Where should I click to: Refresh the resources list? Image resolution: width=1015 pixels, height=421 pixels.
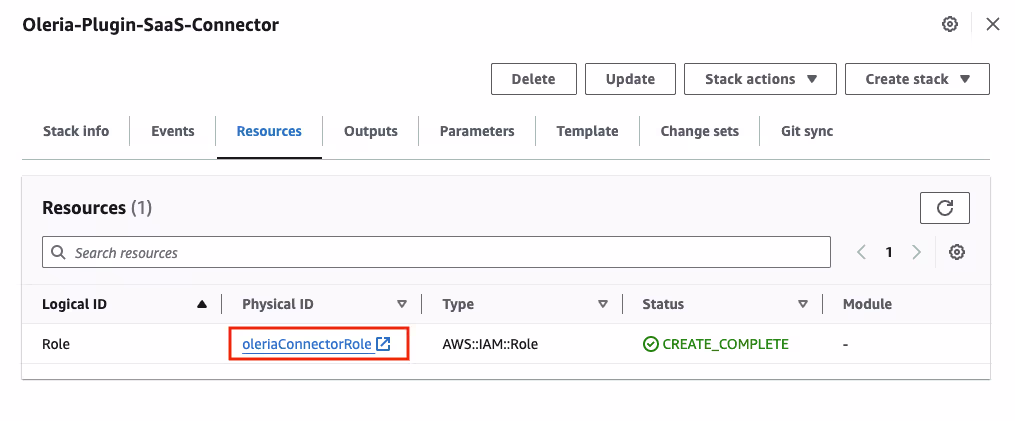click(x=944, y=208)
